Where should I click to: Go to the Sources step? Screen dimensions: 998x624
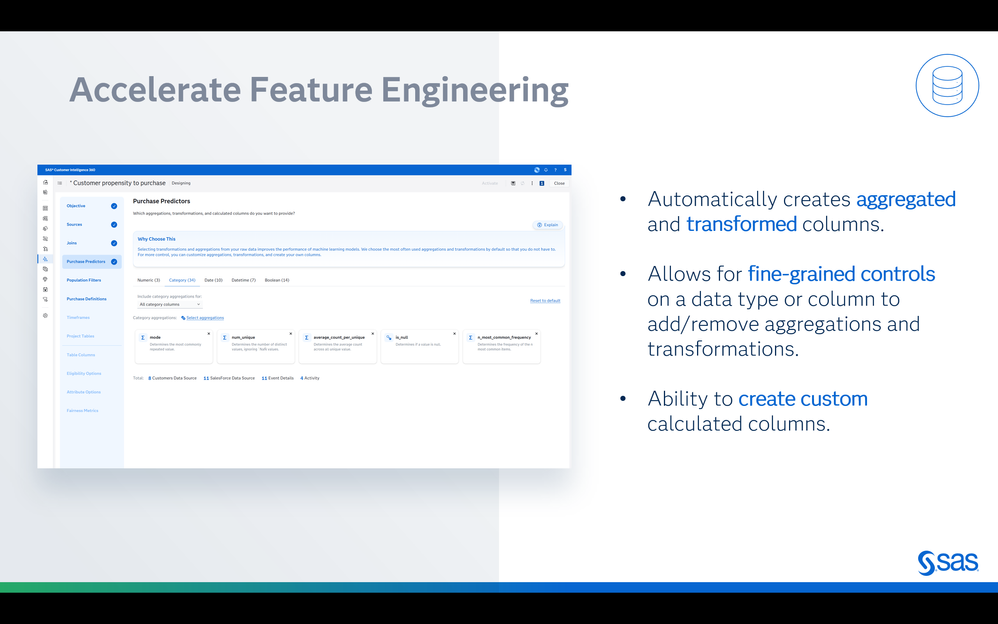tap(74, 225)
